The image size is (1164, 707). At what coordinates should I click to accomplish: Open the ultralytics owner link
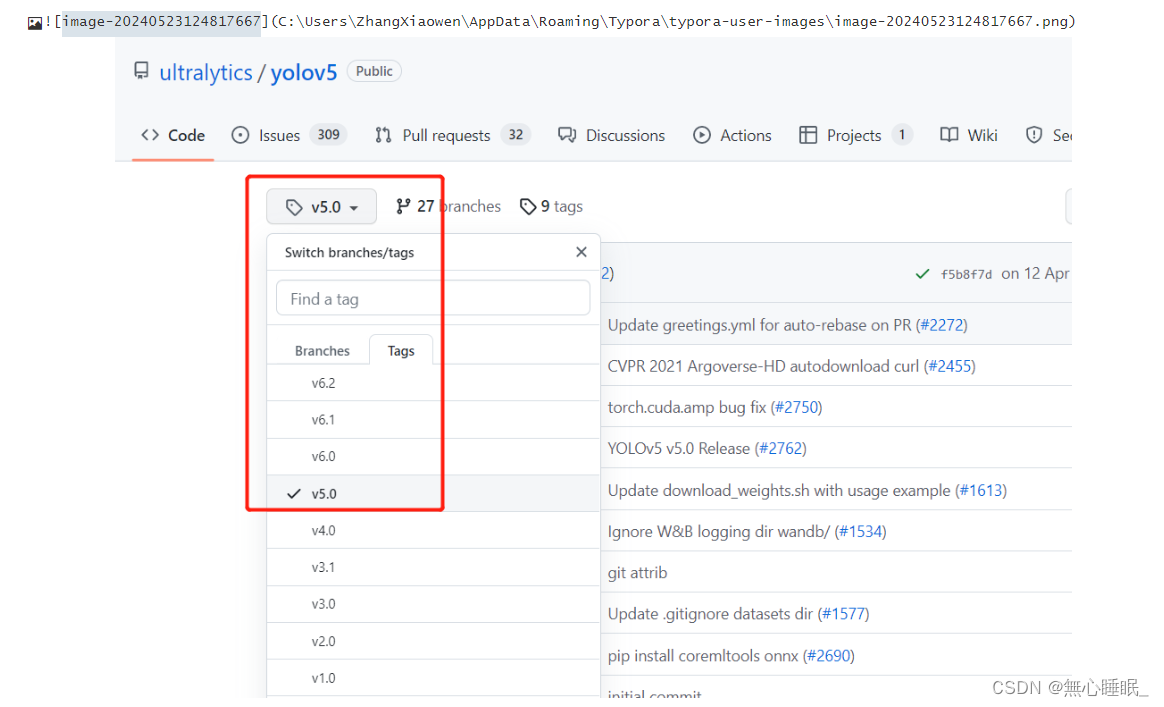click(206, 73)
